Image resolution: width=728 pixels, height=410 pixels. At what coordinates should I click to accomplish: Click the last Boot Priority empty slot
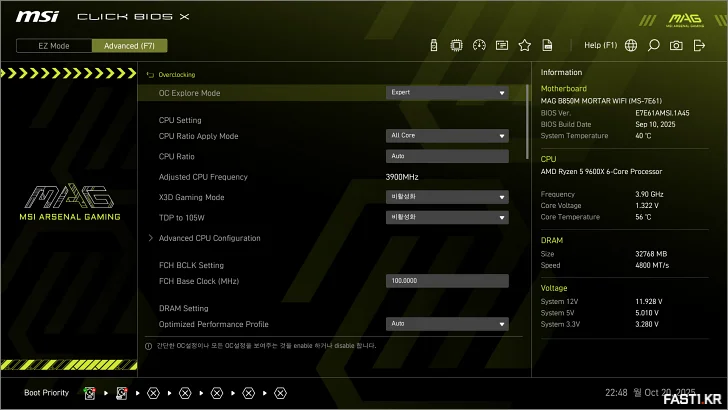[280, 393]
